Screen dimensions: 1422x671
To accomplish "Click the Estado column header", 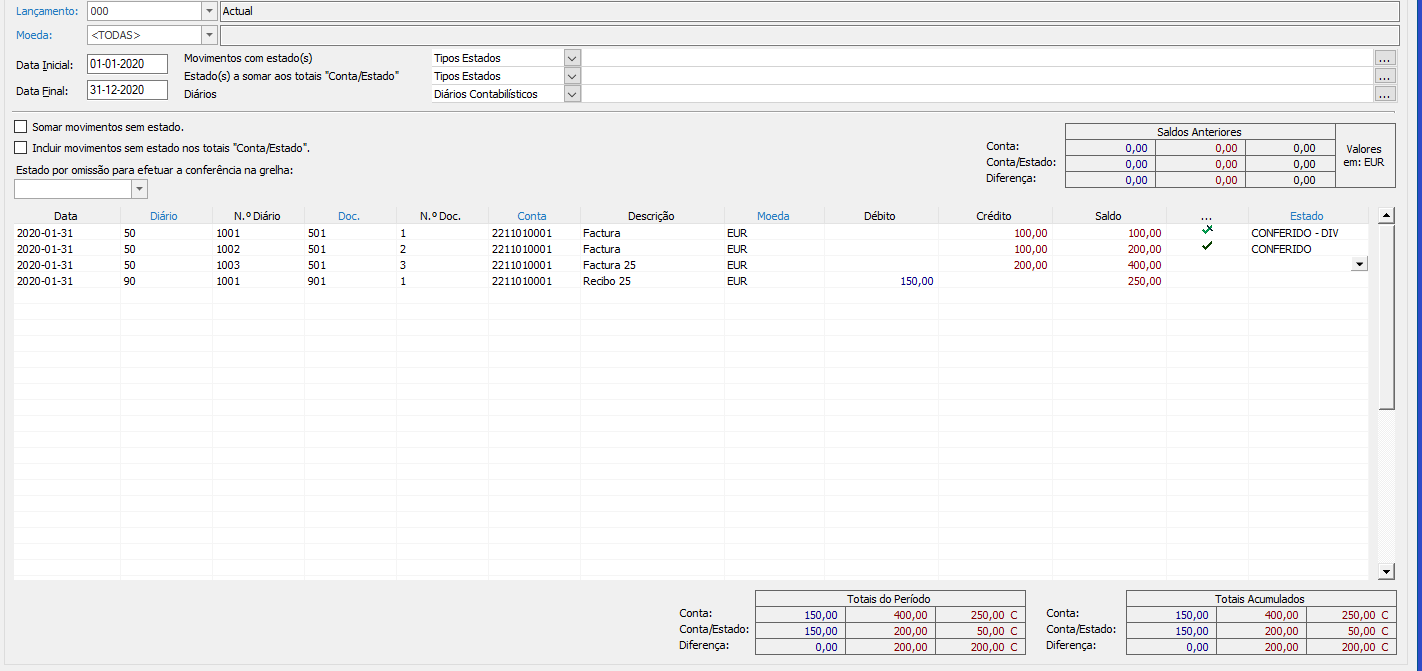I will pyautogui.click(x=1306, y=216).
